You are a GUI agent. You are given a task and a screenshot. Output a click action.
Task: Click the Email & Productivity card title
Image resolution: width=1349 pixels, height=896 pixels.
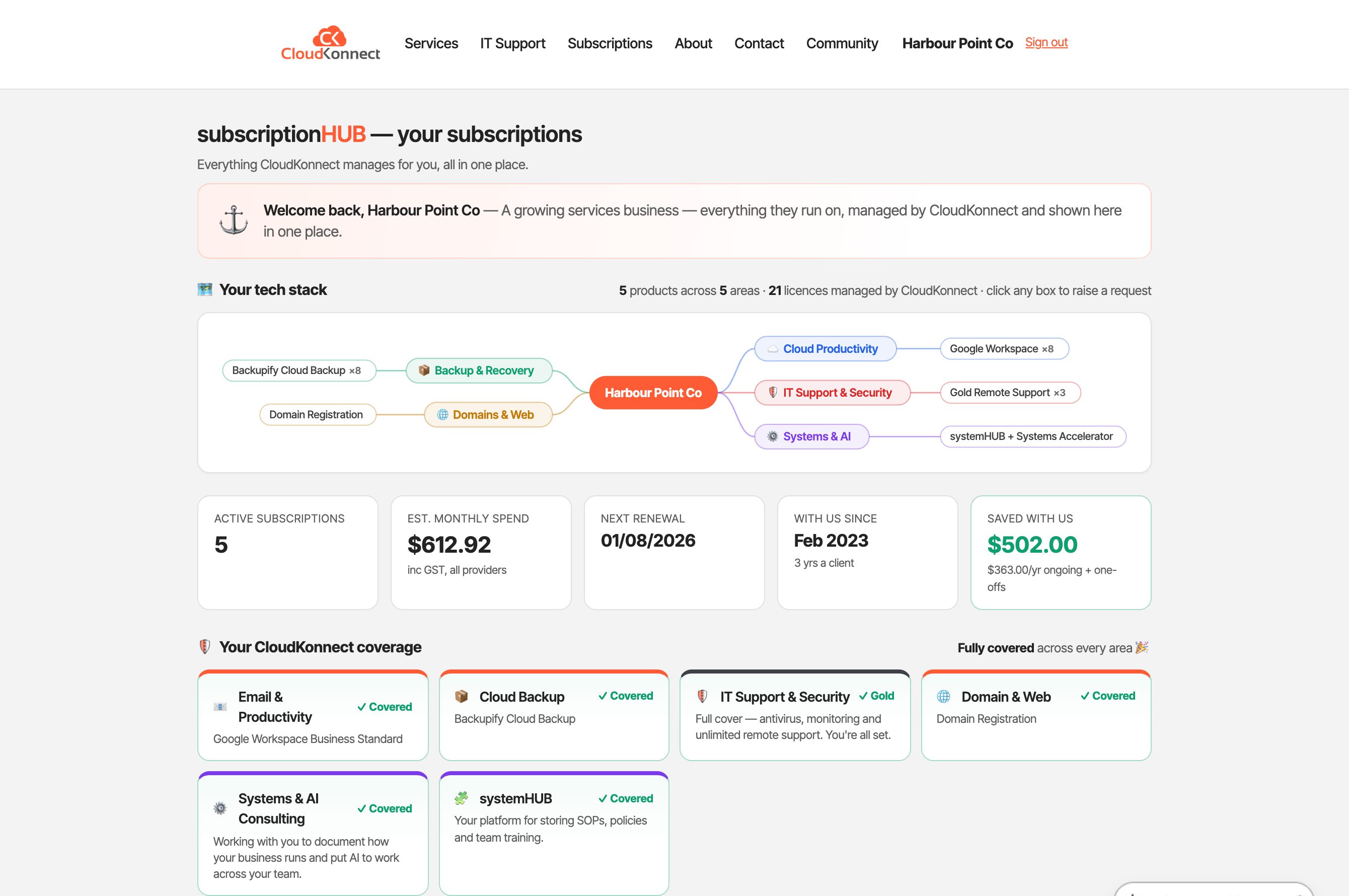point(275,707)
